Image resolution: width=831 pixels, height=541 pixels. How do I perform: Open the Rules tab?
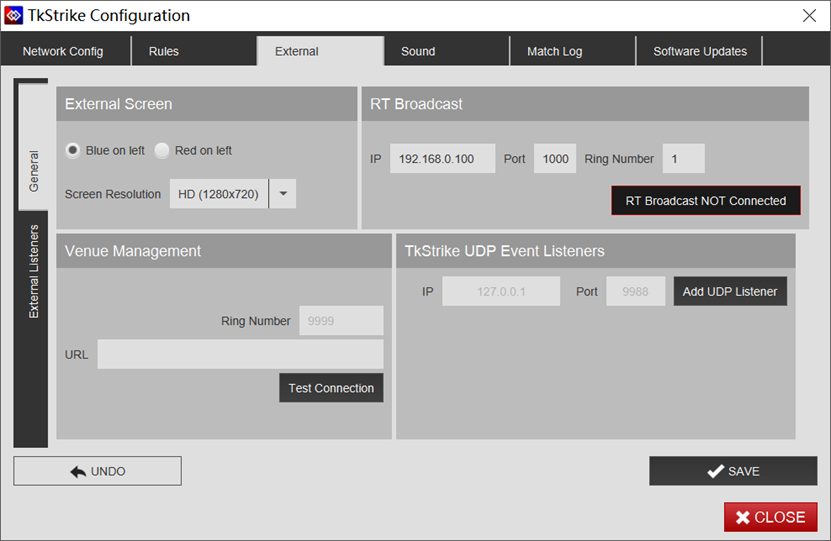click(164, 51)
